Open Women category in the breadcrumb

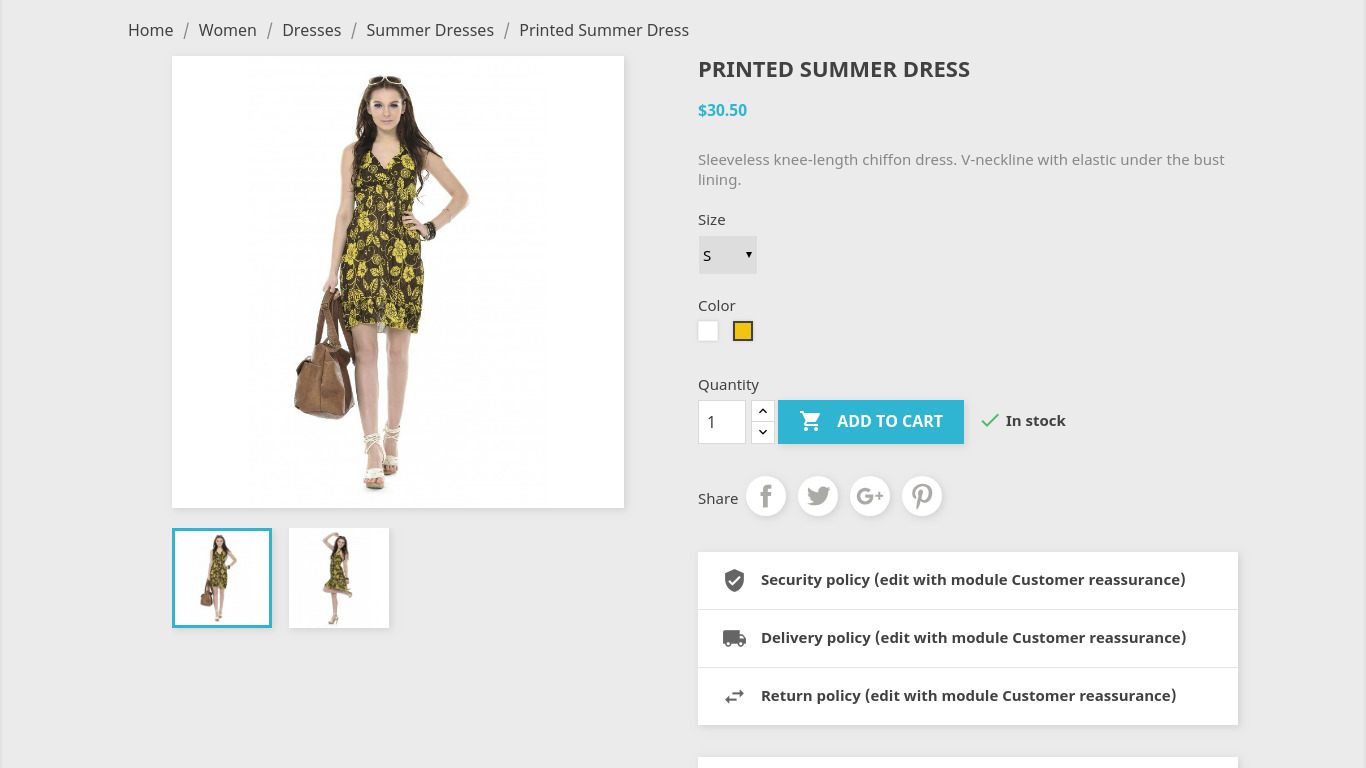click(227, 30)
